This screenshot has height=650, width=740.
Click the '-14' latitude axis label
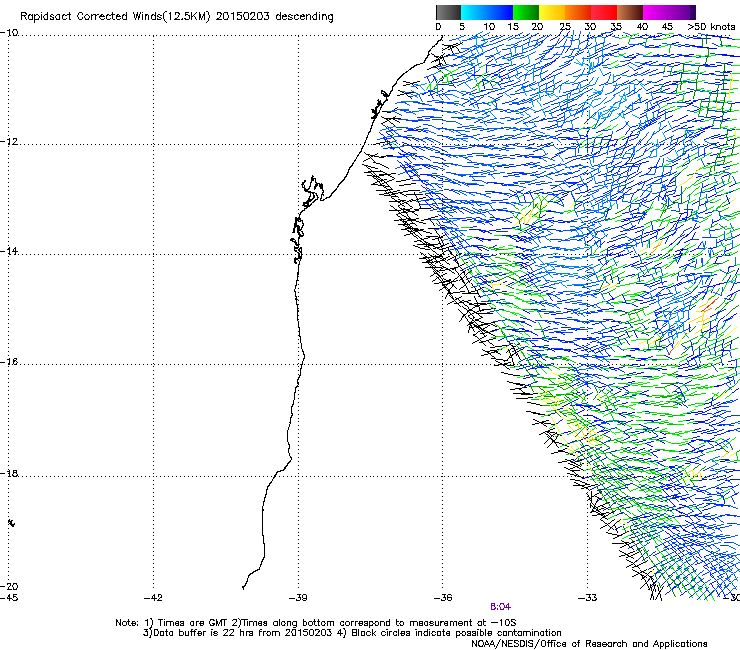click(x=9, y=251)
